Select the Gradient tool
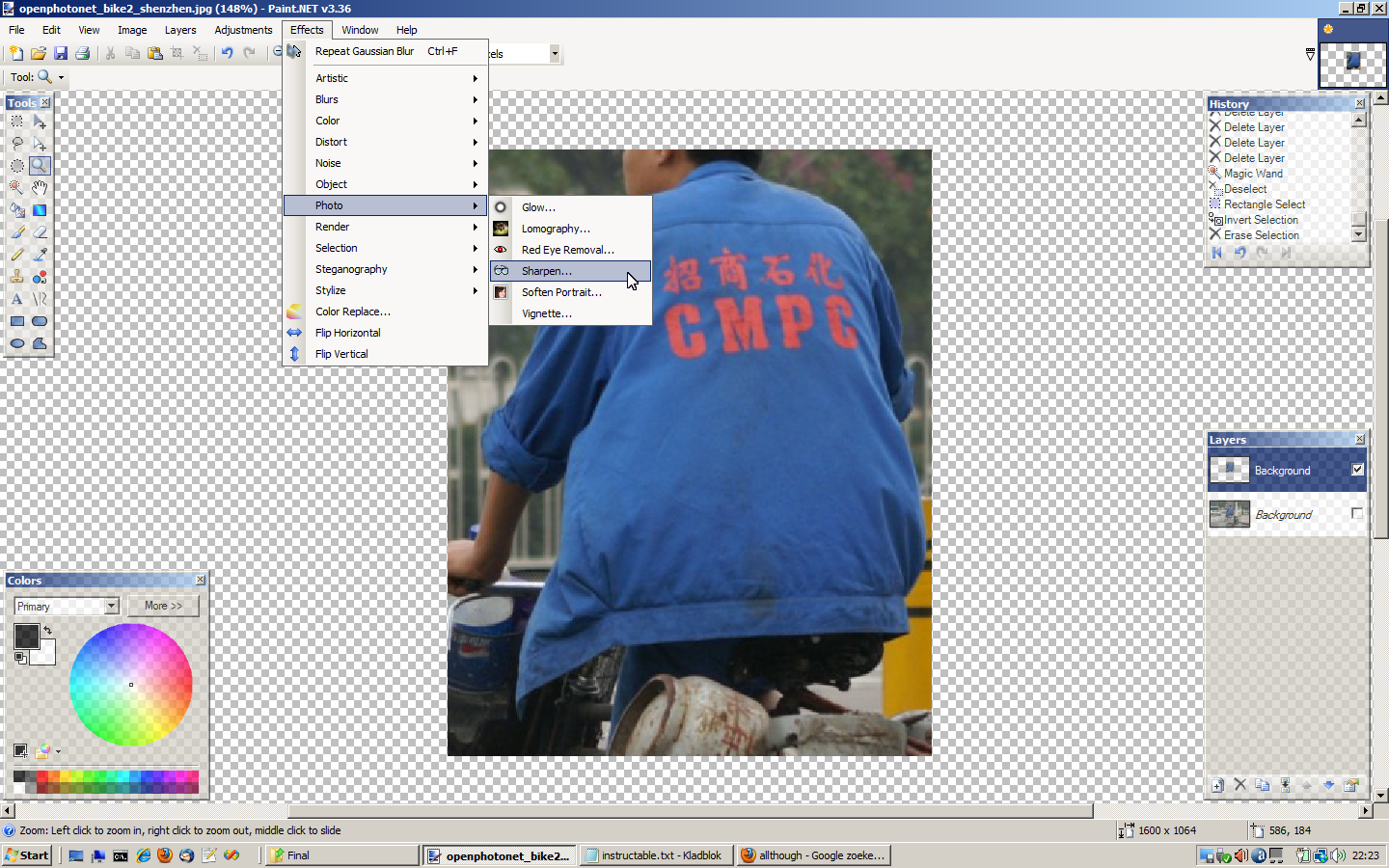This screenshot has width=1389, height=868. [40, 209]
